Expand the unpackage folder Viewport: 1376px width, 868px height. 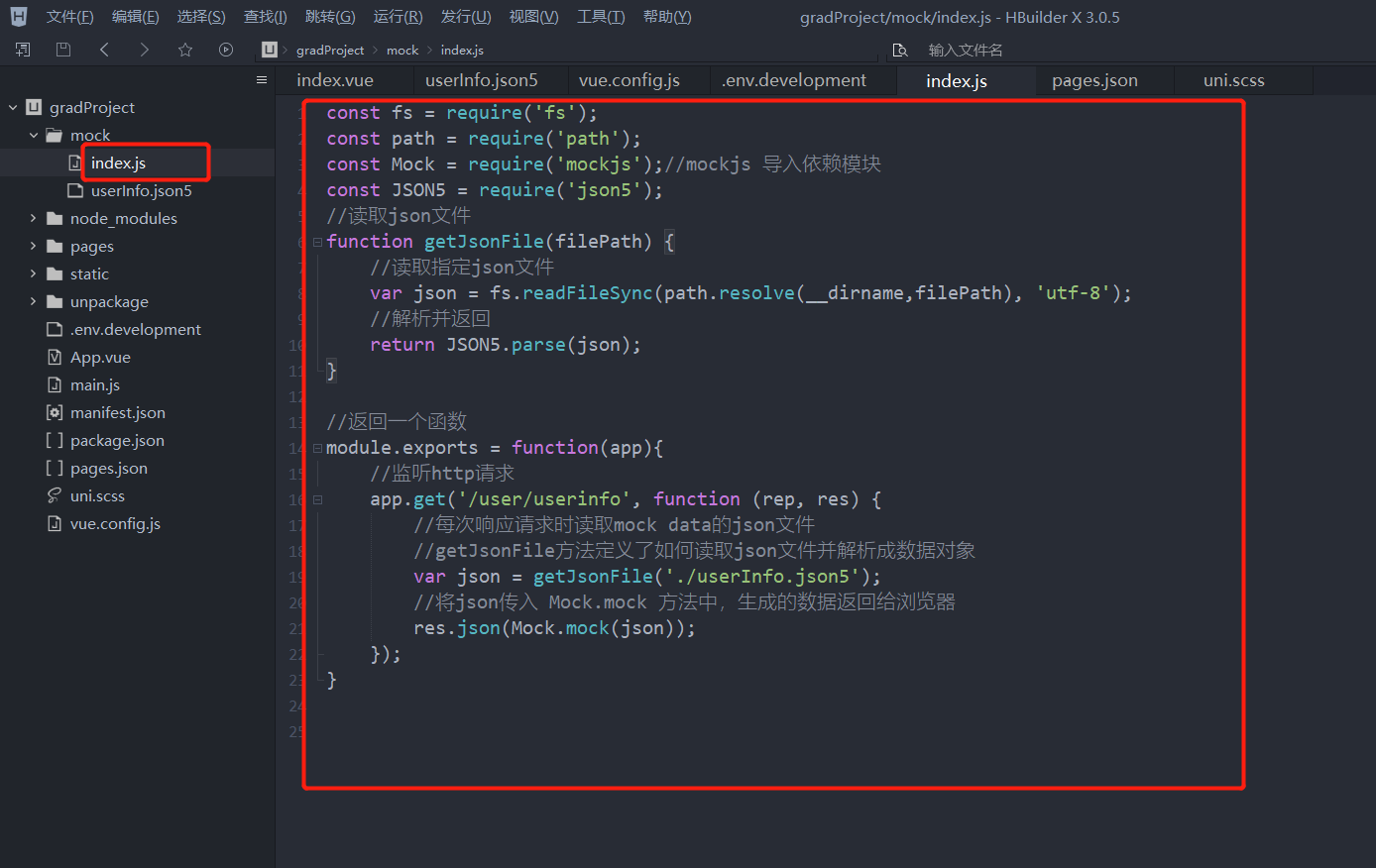coord(34,301)
